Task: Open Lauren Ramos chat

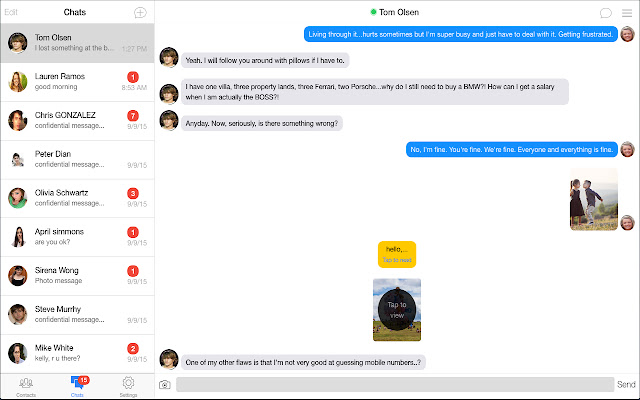Action: pos(77,82)
